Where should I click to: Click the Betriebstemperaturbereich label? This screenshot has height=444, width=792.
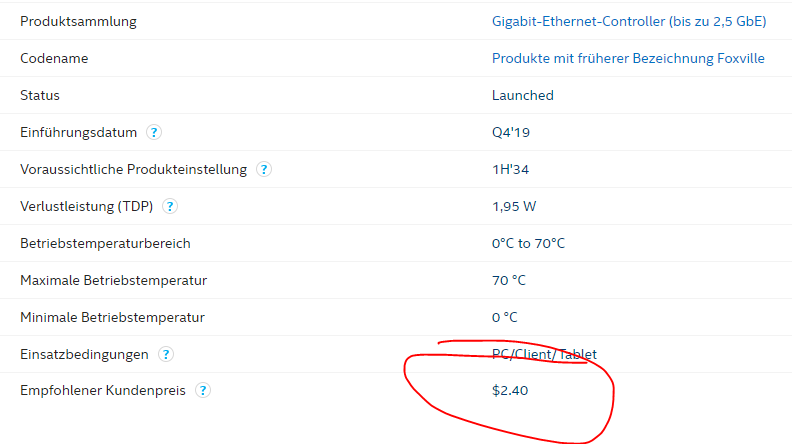click(x=105, y=243)
